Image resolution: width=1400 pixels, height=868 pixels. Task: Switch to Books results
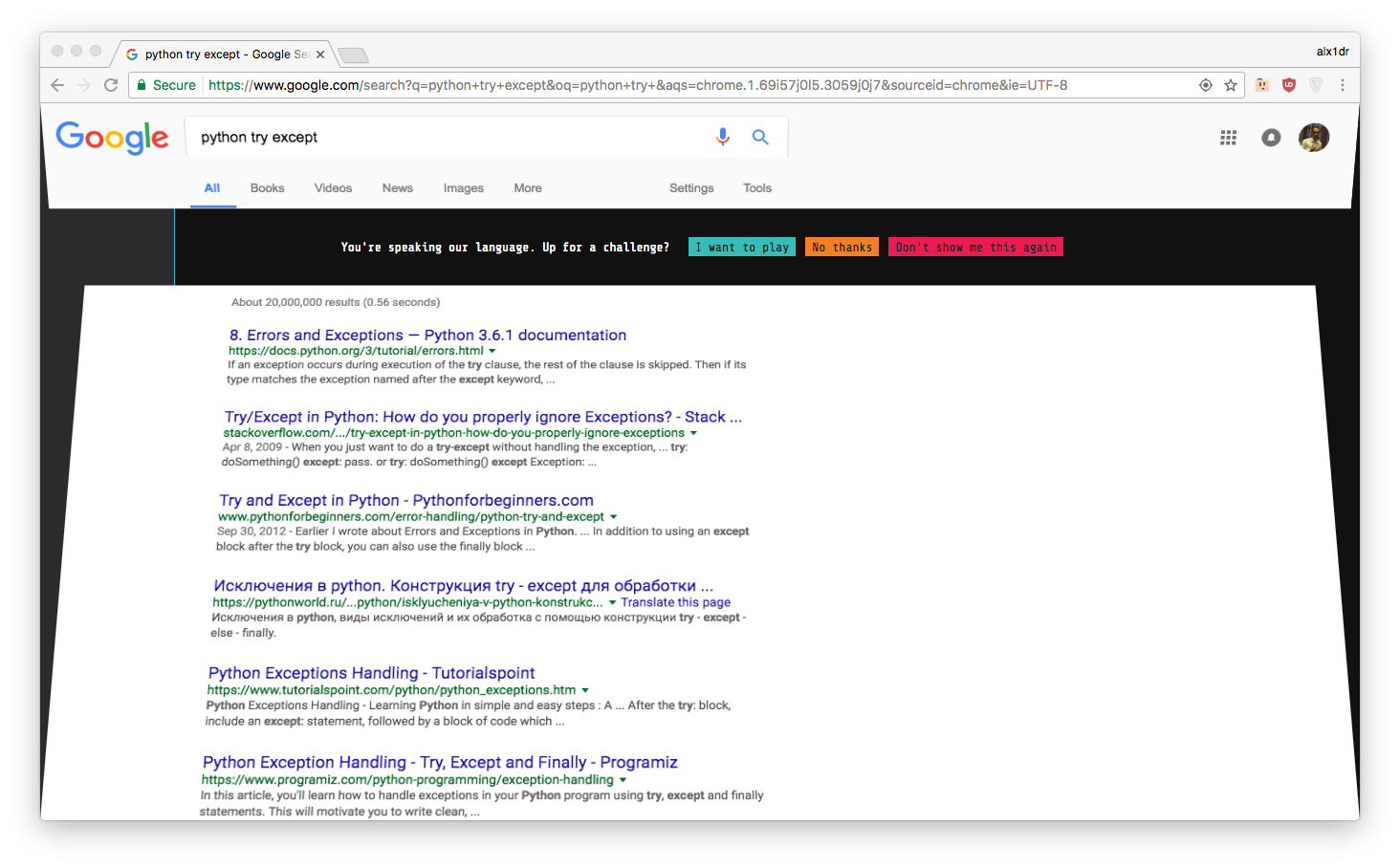point(268,188)
